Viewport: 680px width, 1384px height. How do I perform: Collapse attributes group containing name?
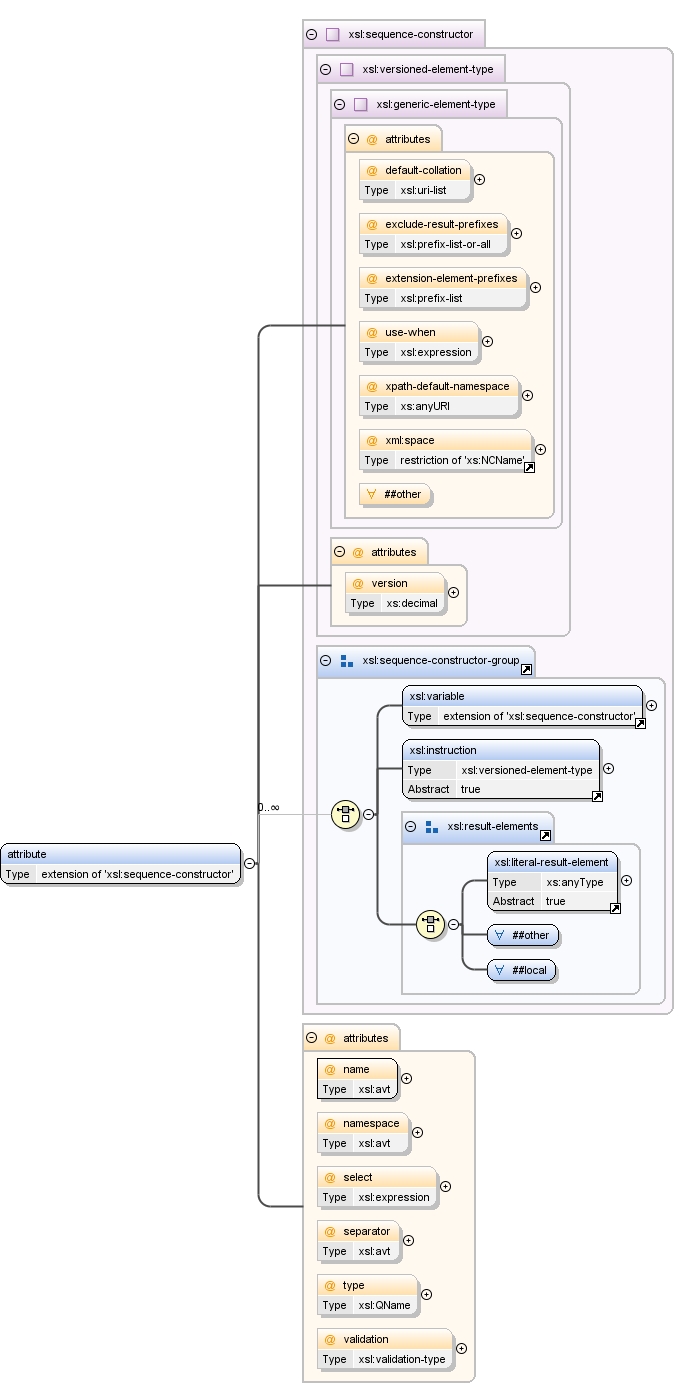(311, 1038)
